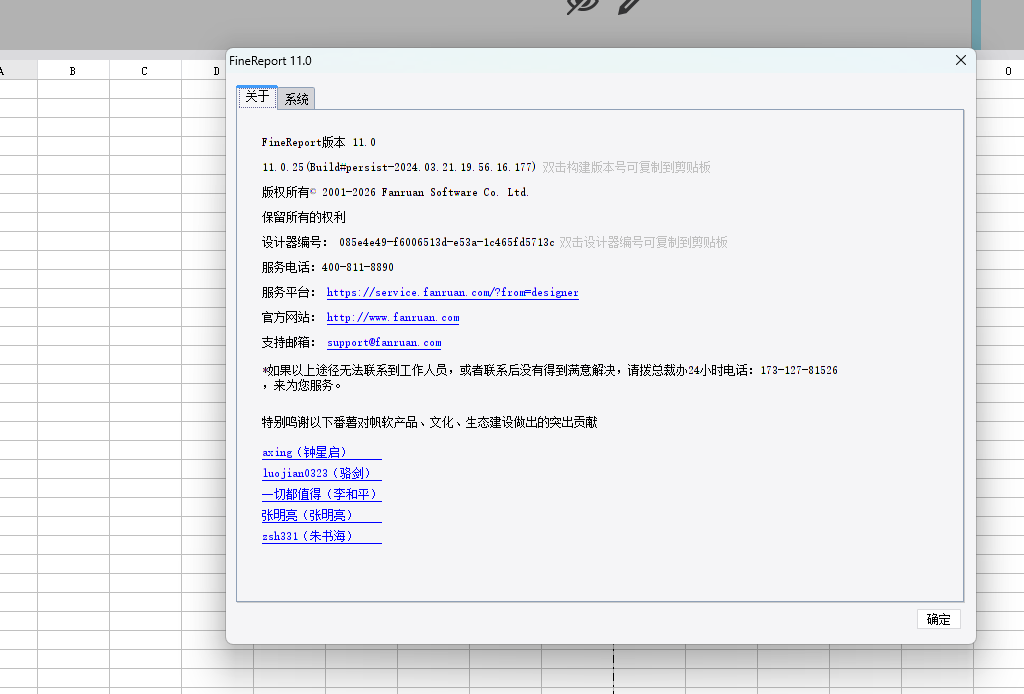Click the crossed-eye hide icon above the dialog

click(583, 6)
